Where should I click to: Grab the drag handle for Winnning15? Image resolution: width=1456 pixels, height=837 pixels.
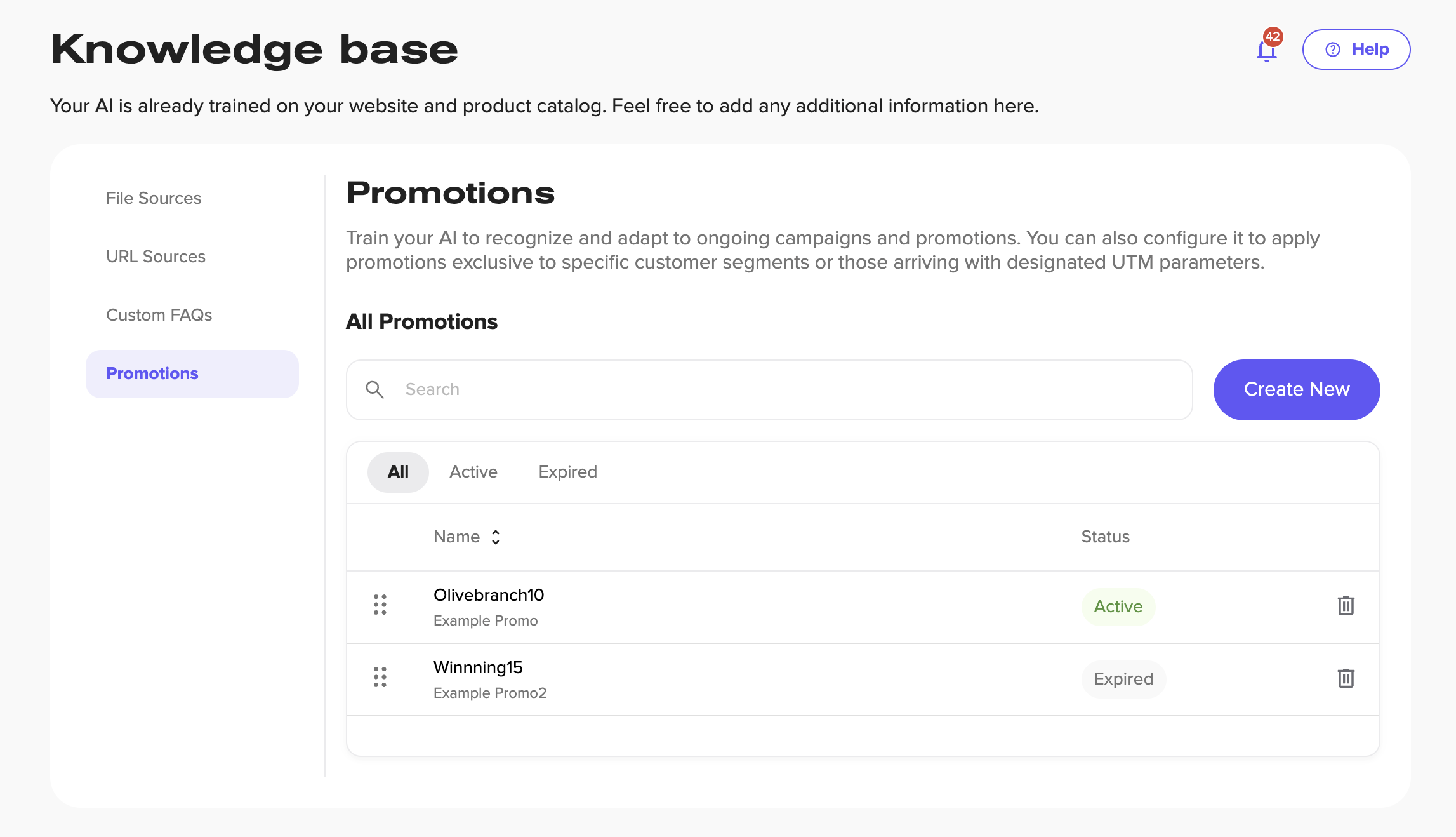380,677
